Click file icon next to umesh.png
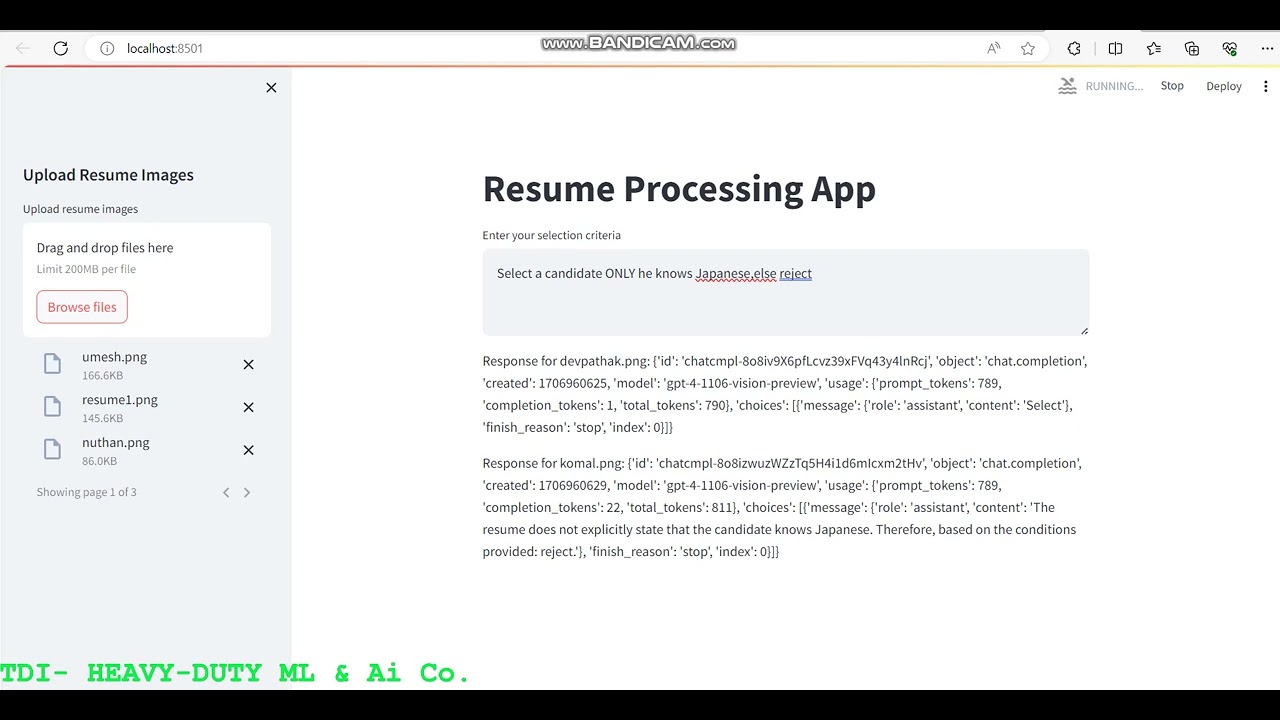 point(53,364)
